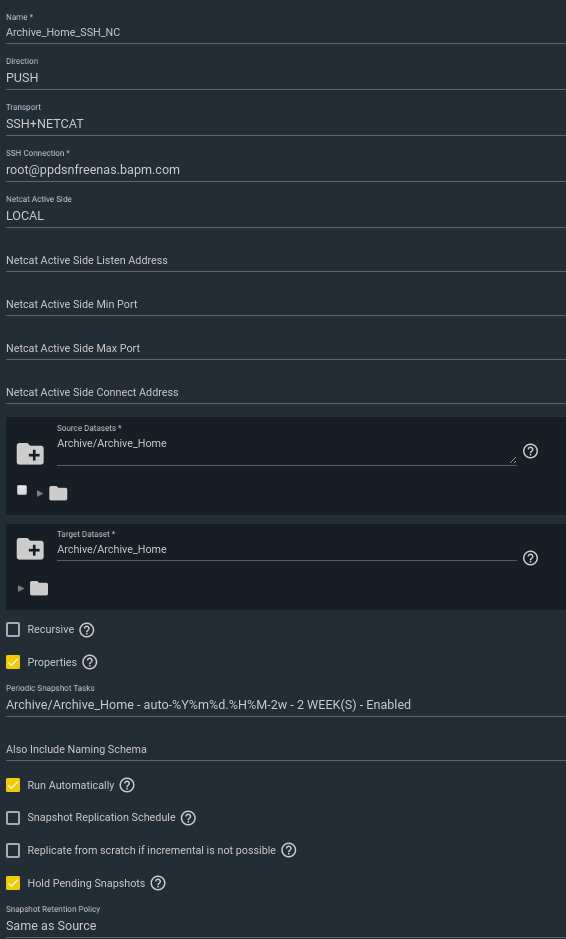
Task: Open the Direction dropdown showing PUSH
Action: 286,78
